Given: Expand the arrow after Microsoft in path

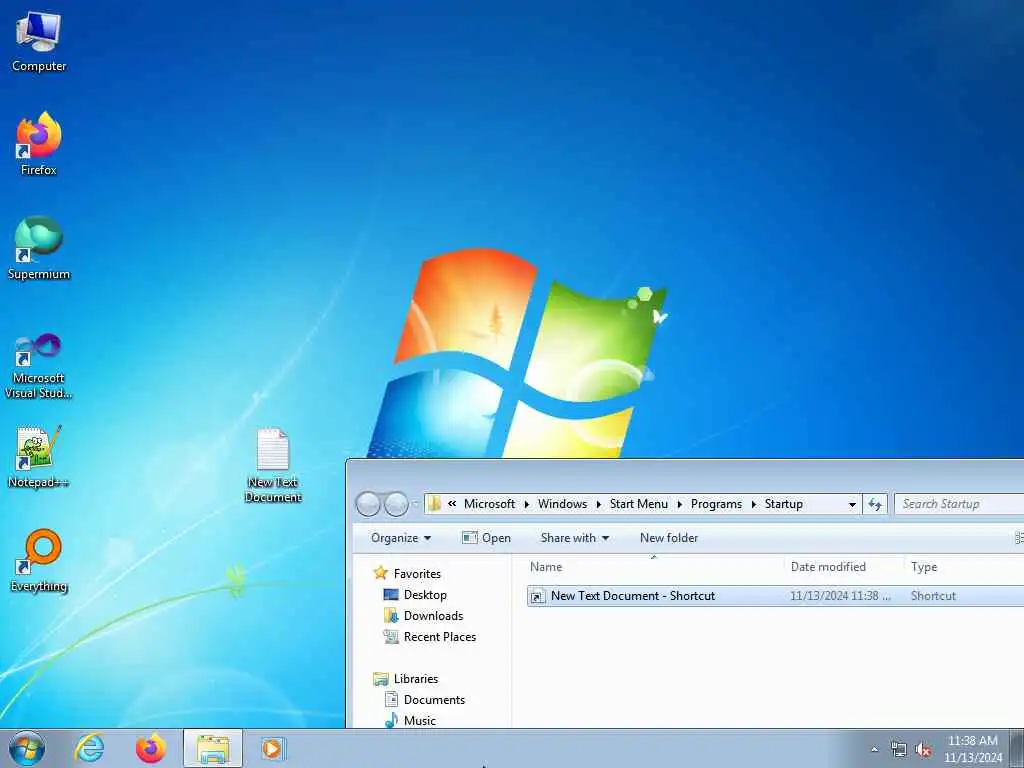Looking at the screenshot, I should point(527,504).
